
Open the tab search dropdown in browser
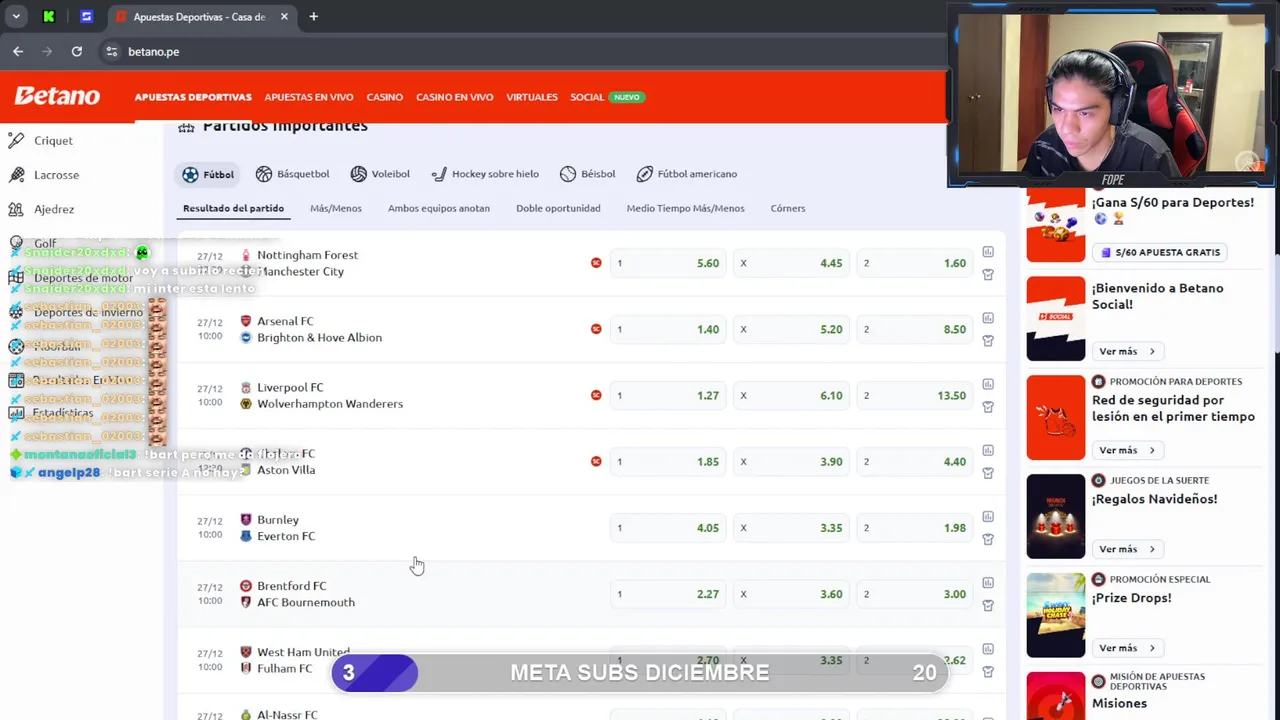click(x=16, y=17)
